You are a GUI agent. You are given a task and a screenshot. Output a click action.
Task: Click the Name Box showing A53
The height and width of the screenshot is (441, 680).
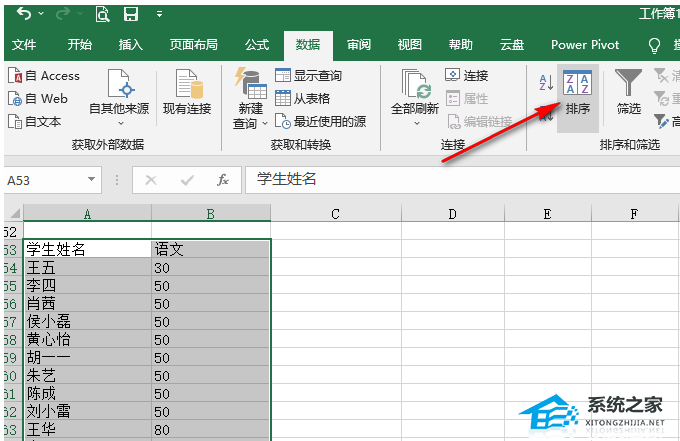click(x=45, y=180)
